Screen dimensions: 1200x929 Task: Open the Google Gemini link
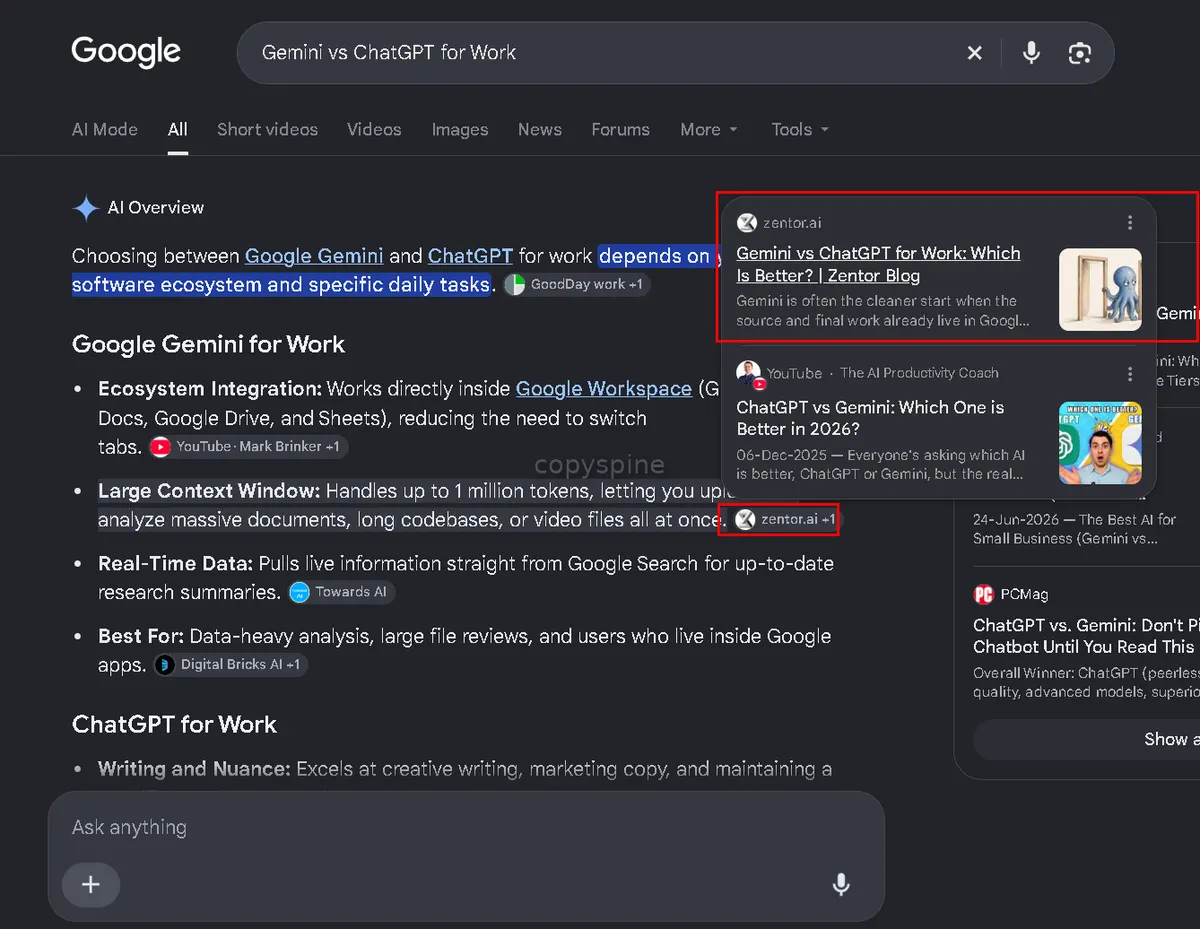click(314, 256)
